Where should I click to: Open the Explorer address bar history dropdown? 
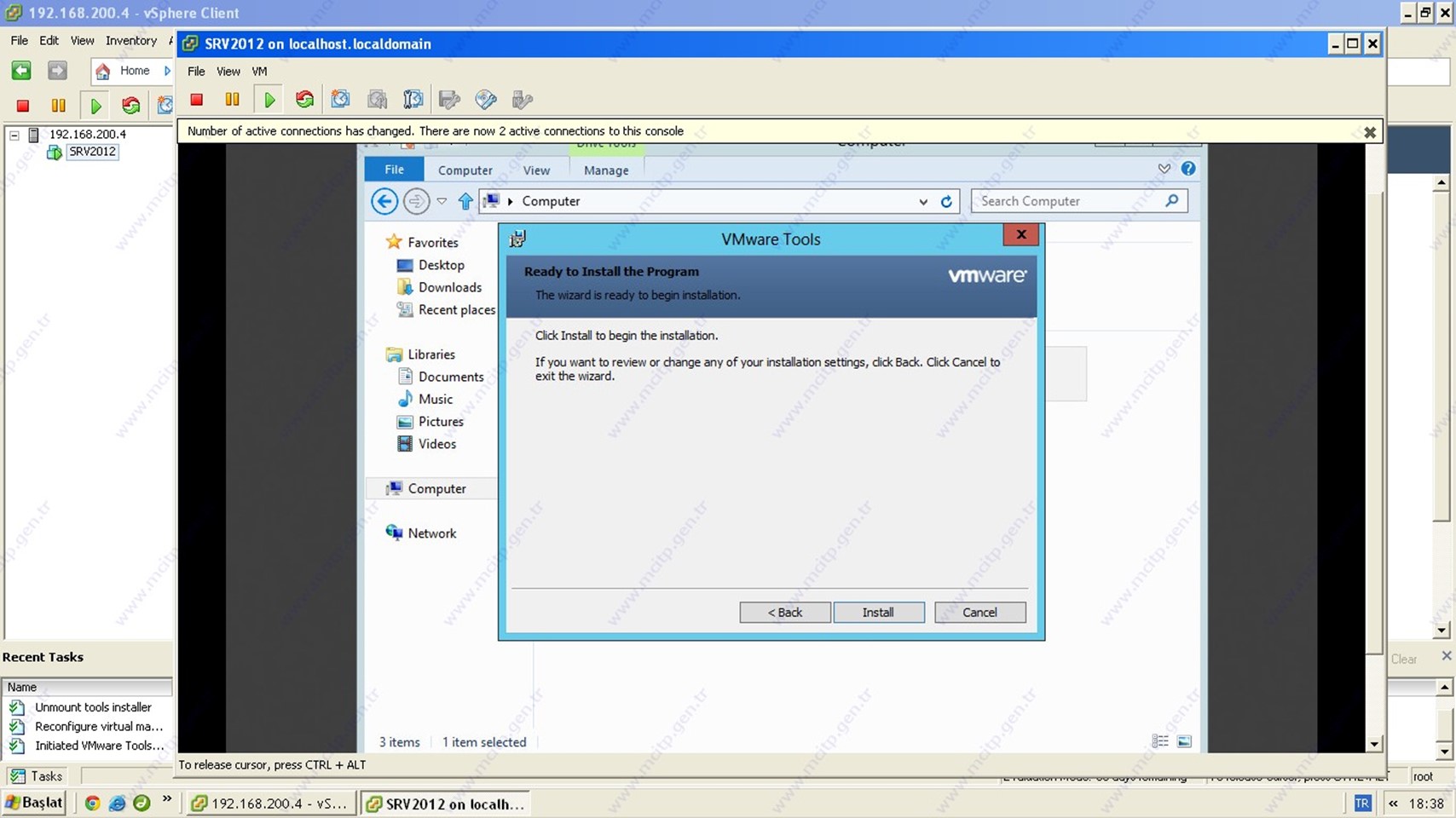(922, 202)
